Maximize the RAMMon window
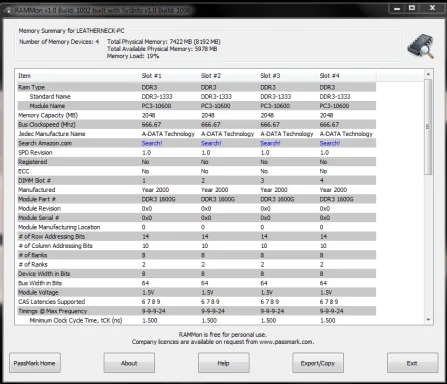This screenshot has height=384, width=447. pyautogui.click(x=412, y=8)
